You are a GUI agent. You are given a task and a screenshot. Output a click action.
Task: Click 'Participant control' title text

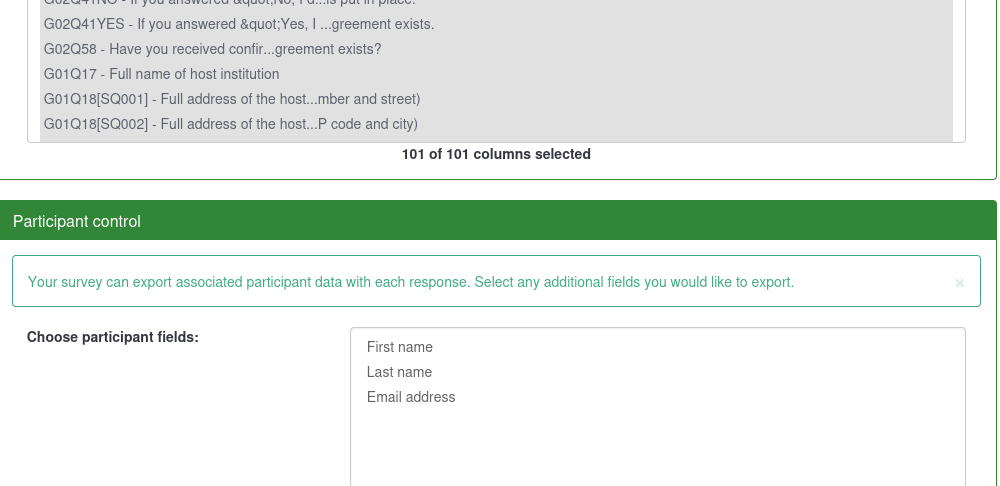pos(77,221)
